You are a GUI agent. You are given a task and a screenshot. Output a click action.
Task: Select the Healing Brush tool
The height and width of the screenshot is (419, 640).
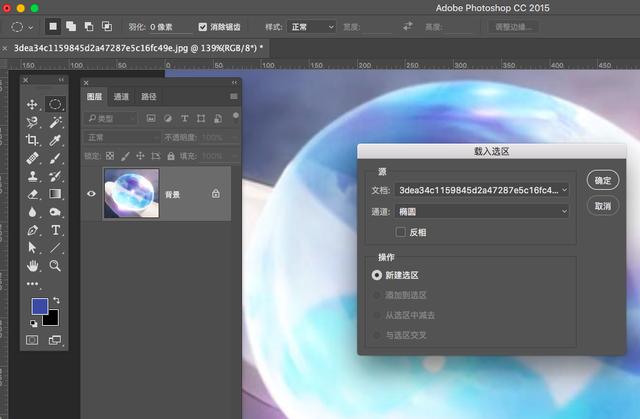tap(32, 158)
